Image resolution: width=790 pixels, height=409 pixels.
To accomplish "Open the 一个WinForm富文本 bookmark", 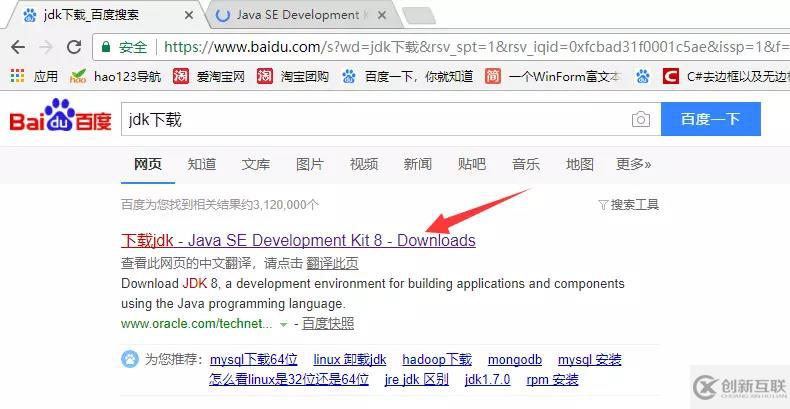I will (x=553, y=77).
